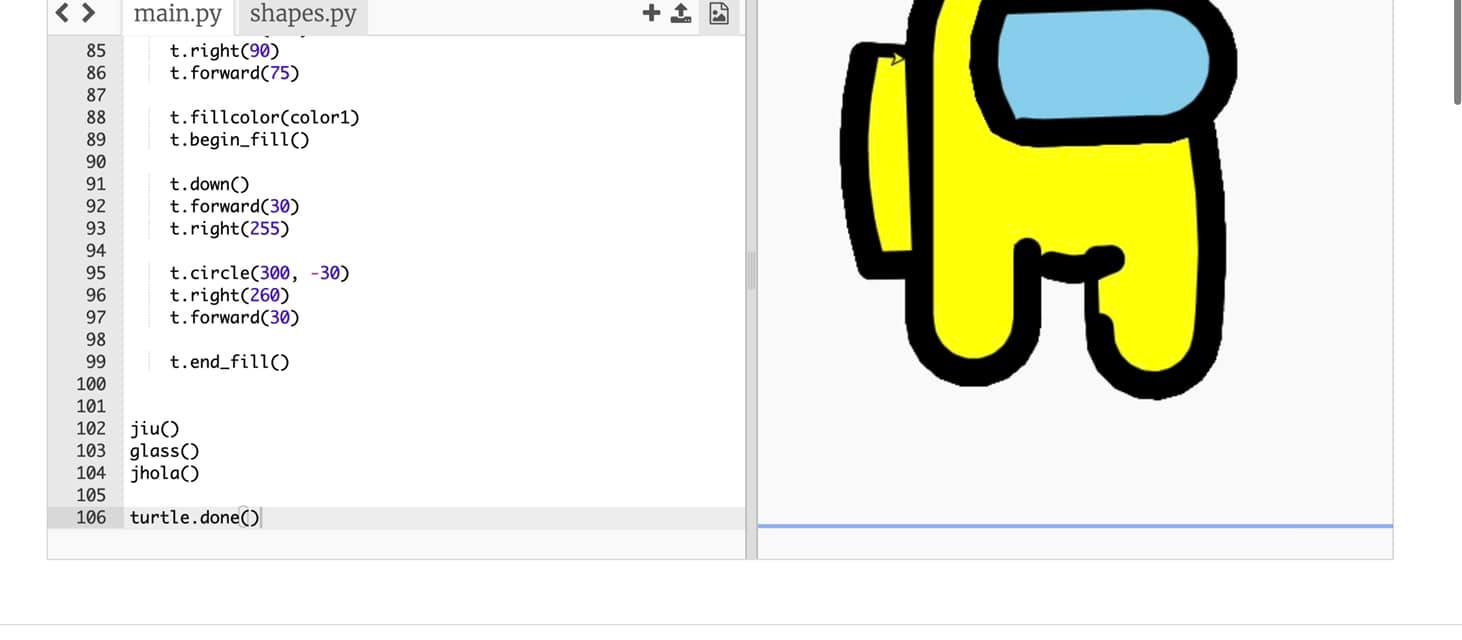Click the blue visor of the drawn character
Image resolution: width=1462 pixels, height=640 pixels.
(1103, 65)
